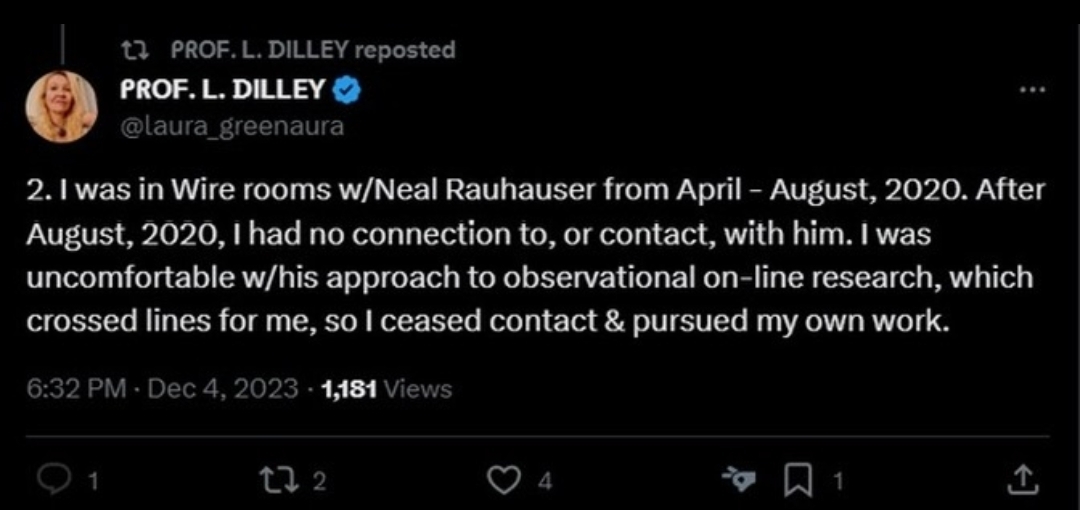Click the Dec 4, 2023 date

point(223,390)
